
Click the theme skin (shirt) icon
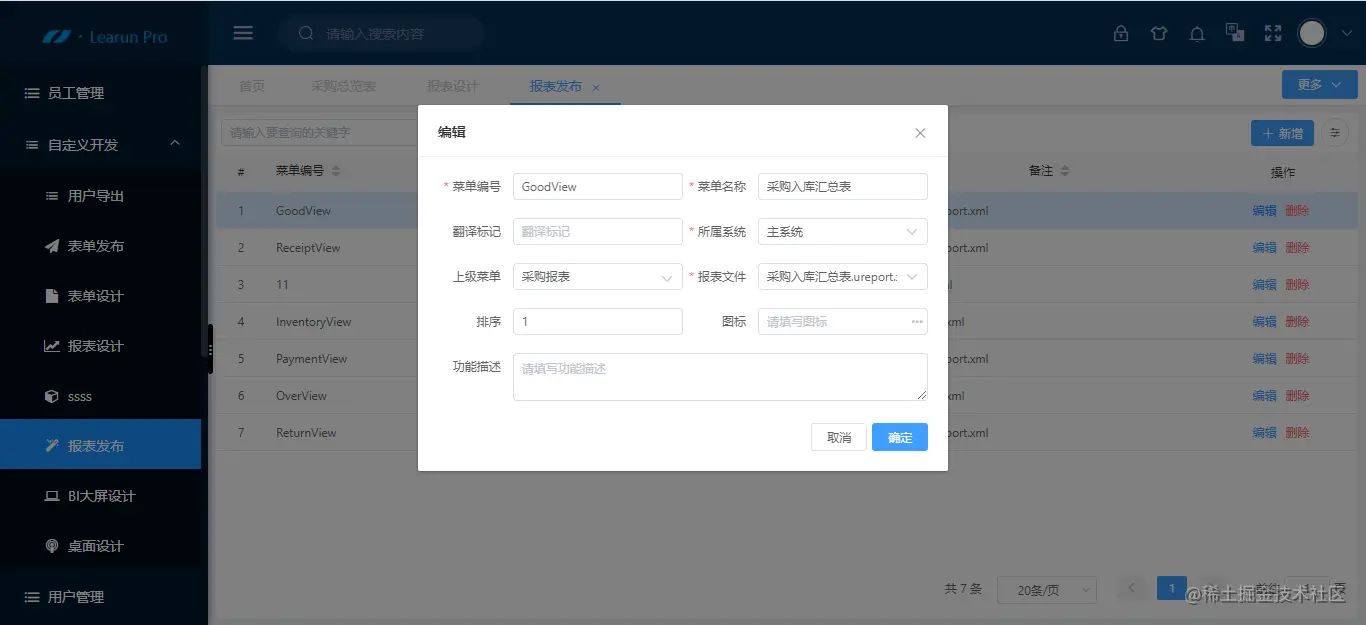point(1159,32)
